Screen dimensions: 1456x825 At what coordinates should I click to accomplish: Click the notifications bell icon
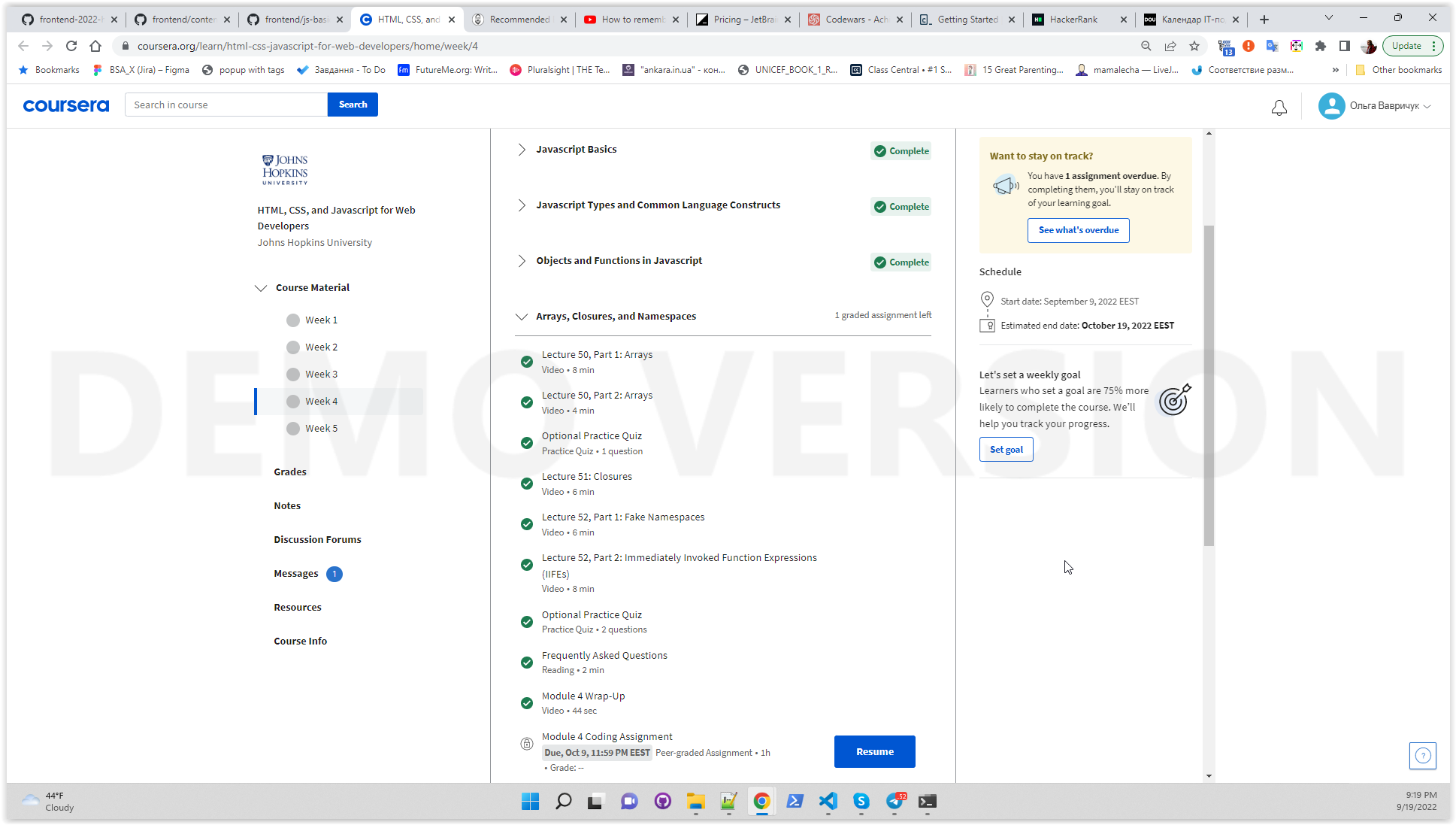click(1279, 107)
